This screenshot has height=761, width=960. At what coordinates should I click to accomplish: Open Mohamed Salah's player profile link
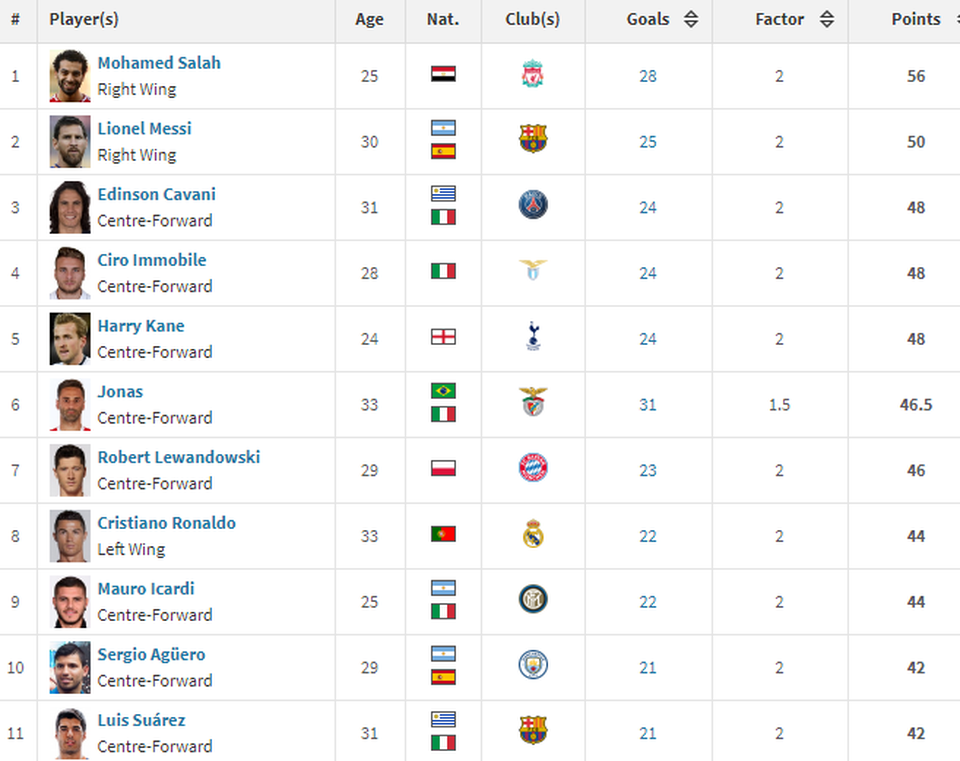[159, 63]
